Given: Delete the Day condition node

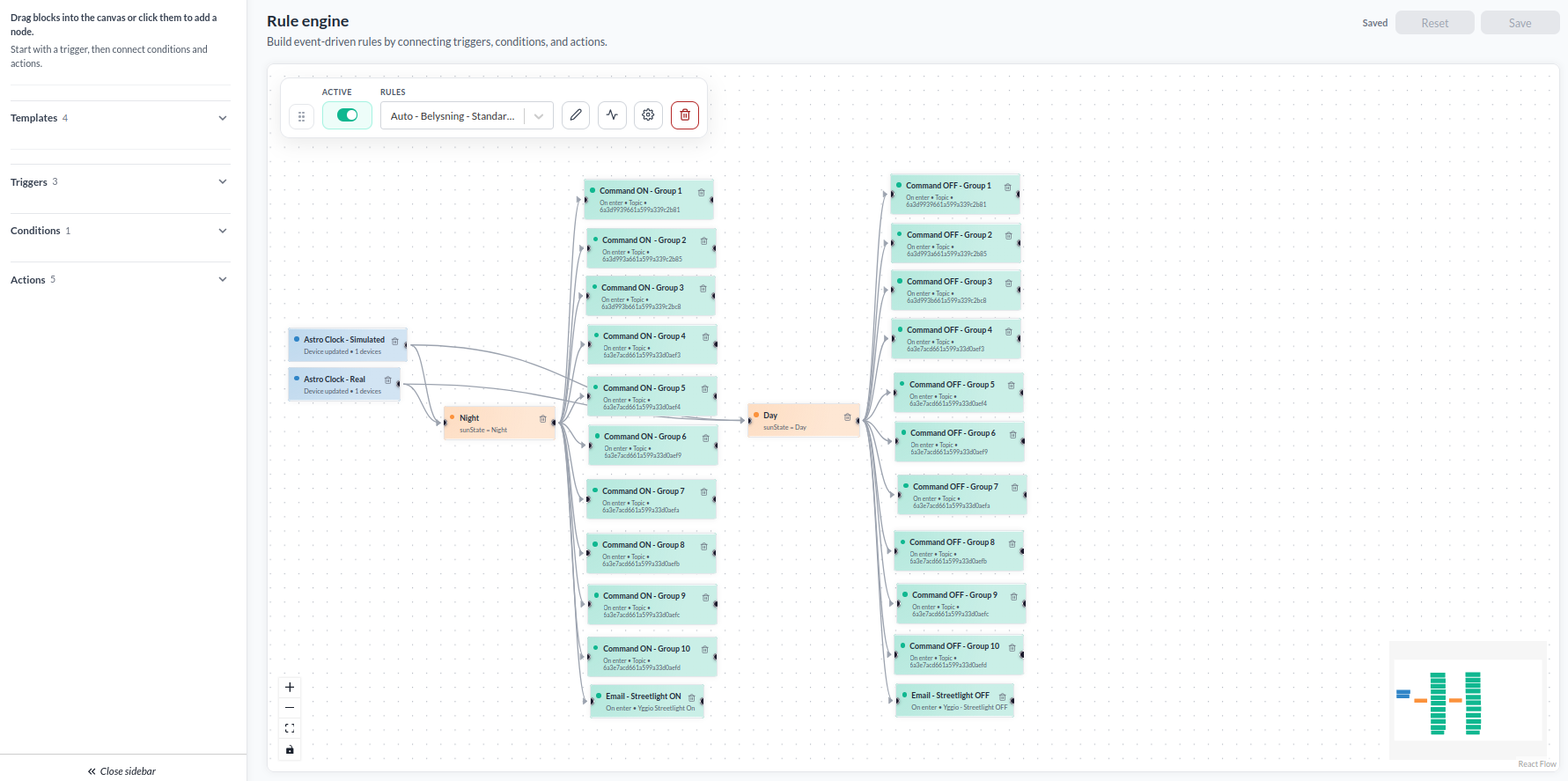Looking at the screenshot, I should 847,417.
